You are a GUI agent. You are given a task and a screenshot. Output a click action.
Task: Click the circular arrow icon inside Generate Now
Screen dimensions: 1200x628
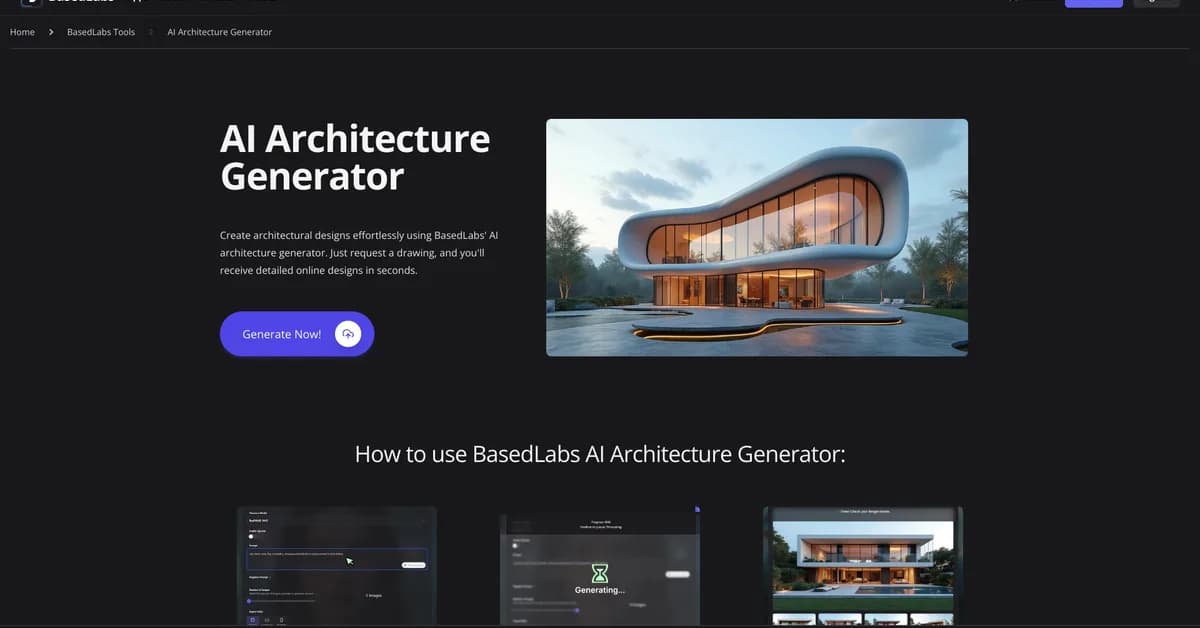pyautogui.click(x=347, y=333)
